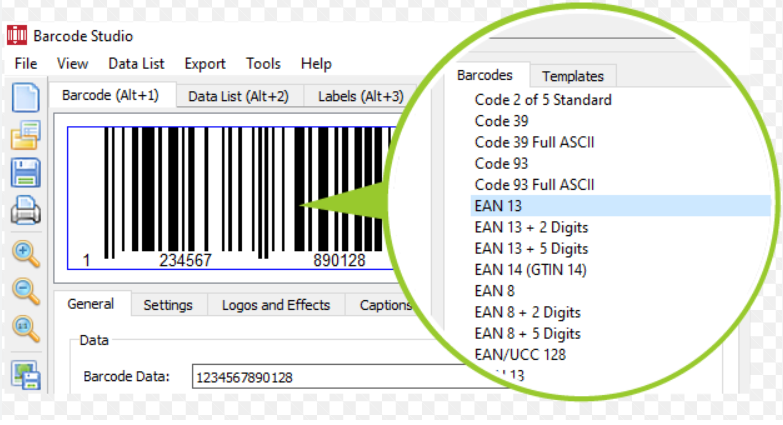Click the Zoom out magnifier icon
783x425 pixels.
25,291
